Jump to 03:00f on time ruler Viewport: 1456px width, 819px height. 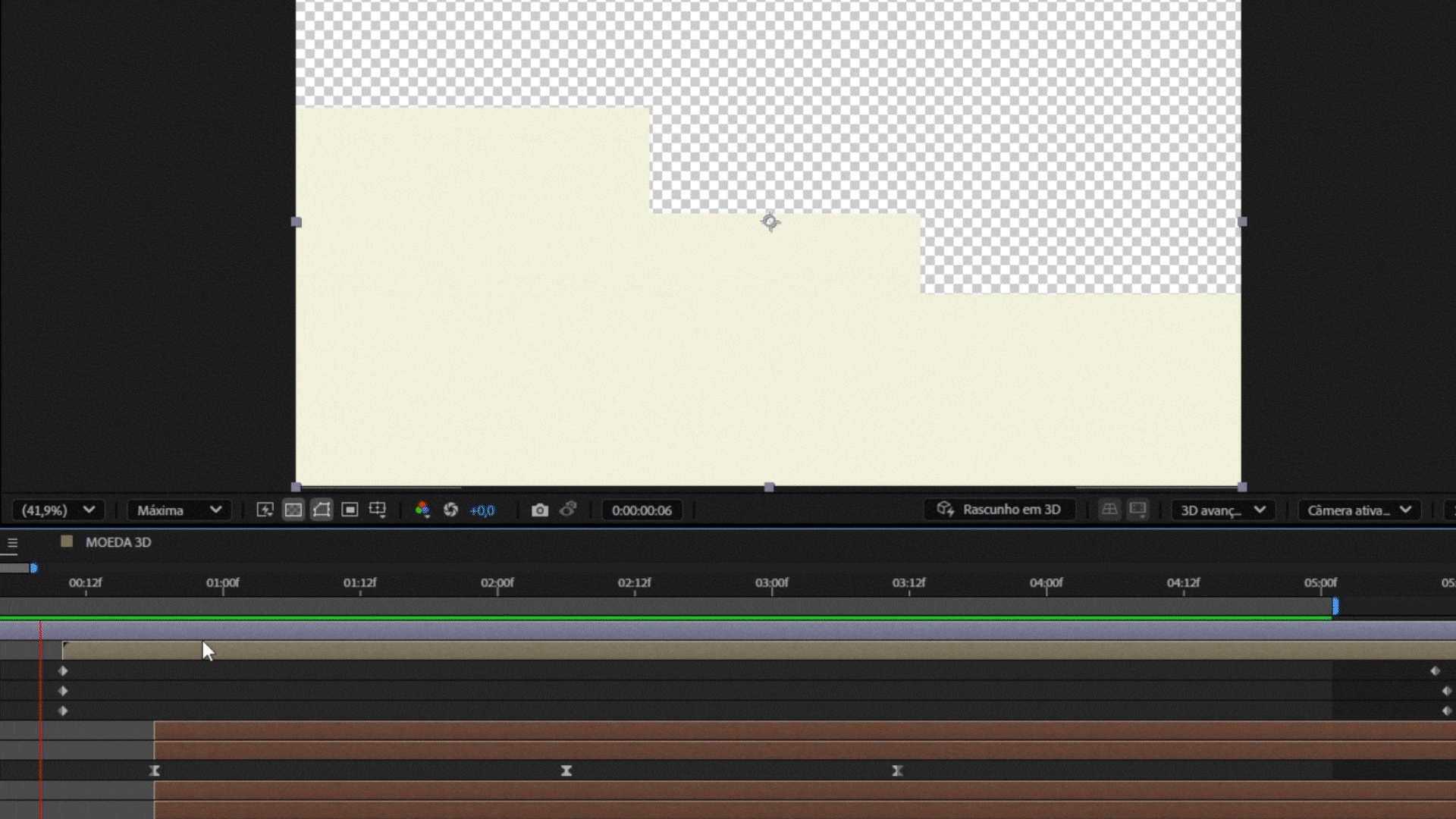point(772,583)
